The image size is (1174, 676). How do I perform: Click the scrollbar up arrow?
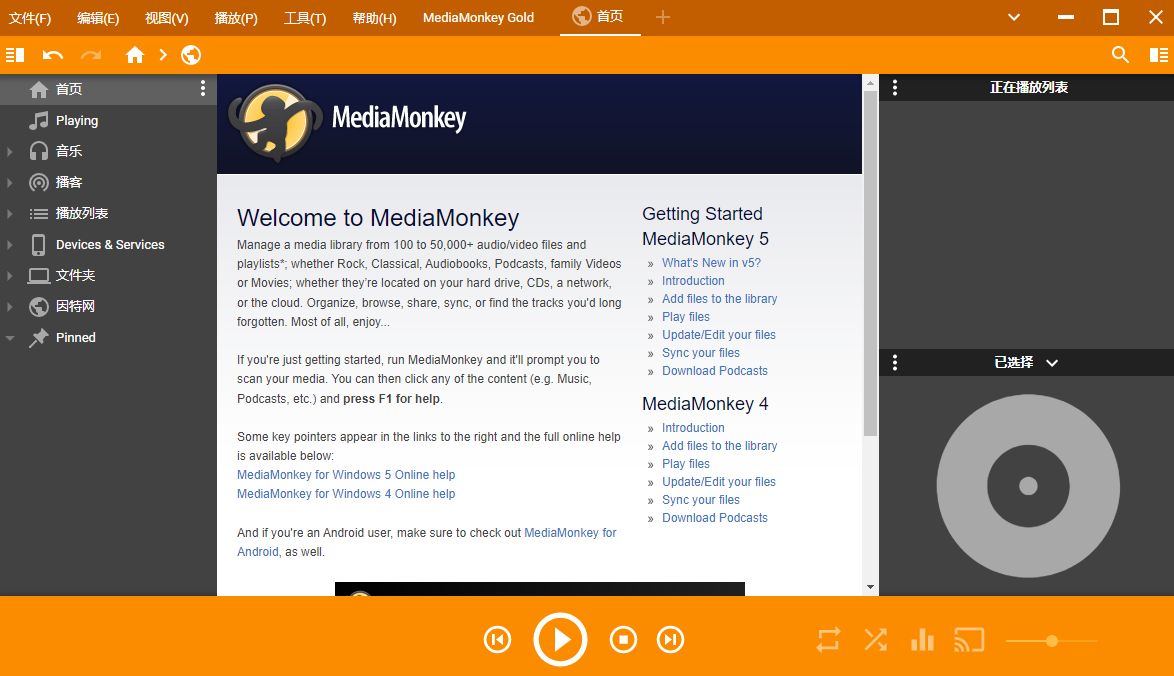click(870, 82)
